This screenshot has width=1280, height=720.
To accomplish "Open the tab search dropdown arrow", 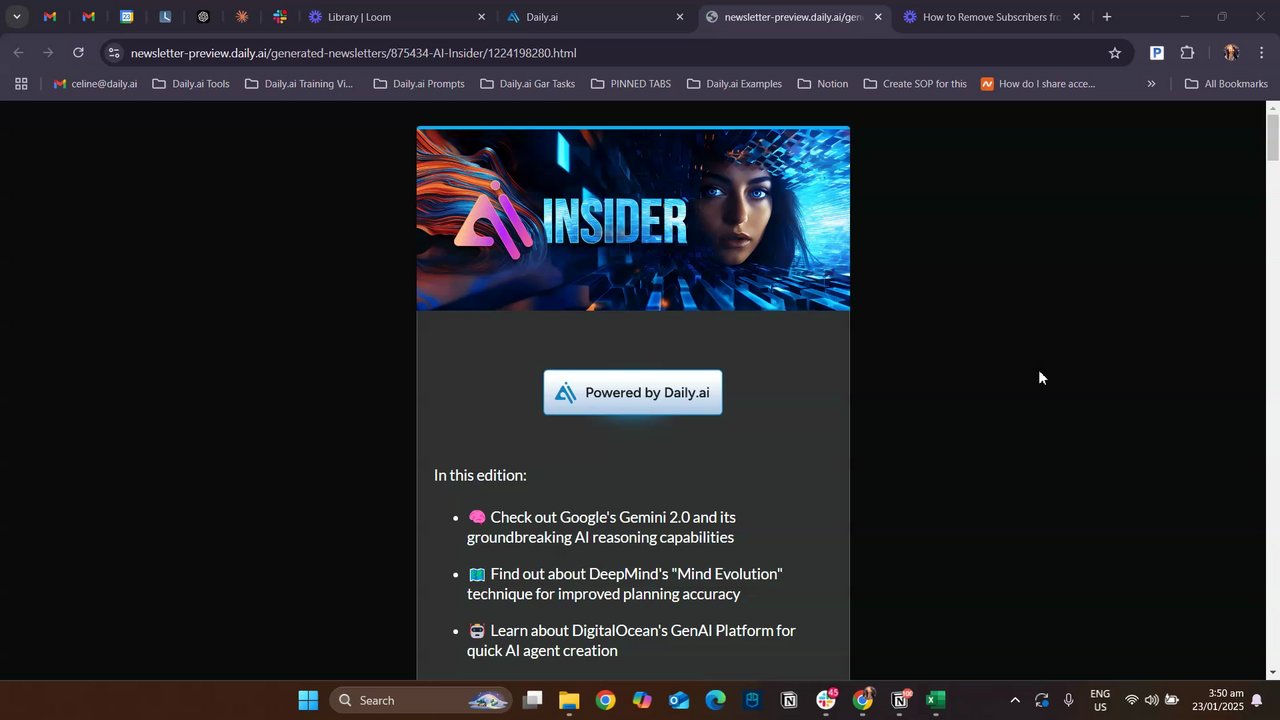I will tap(17, 17).
